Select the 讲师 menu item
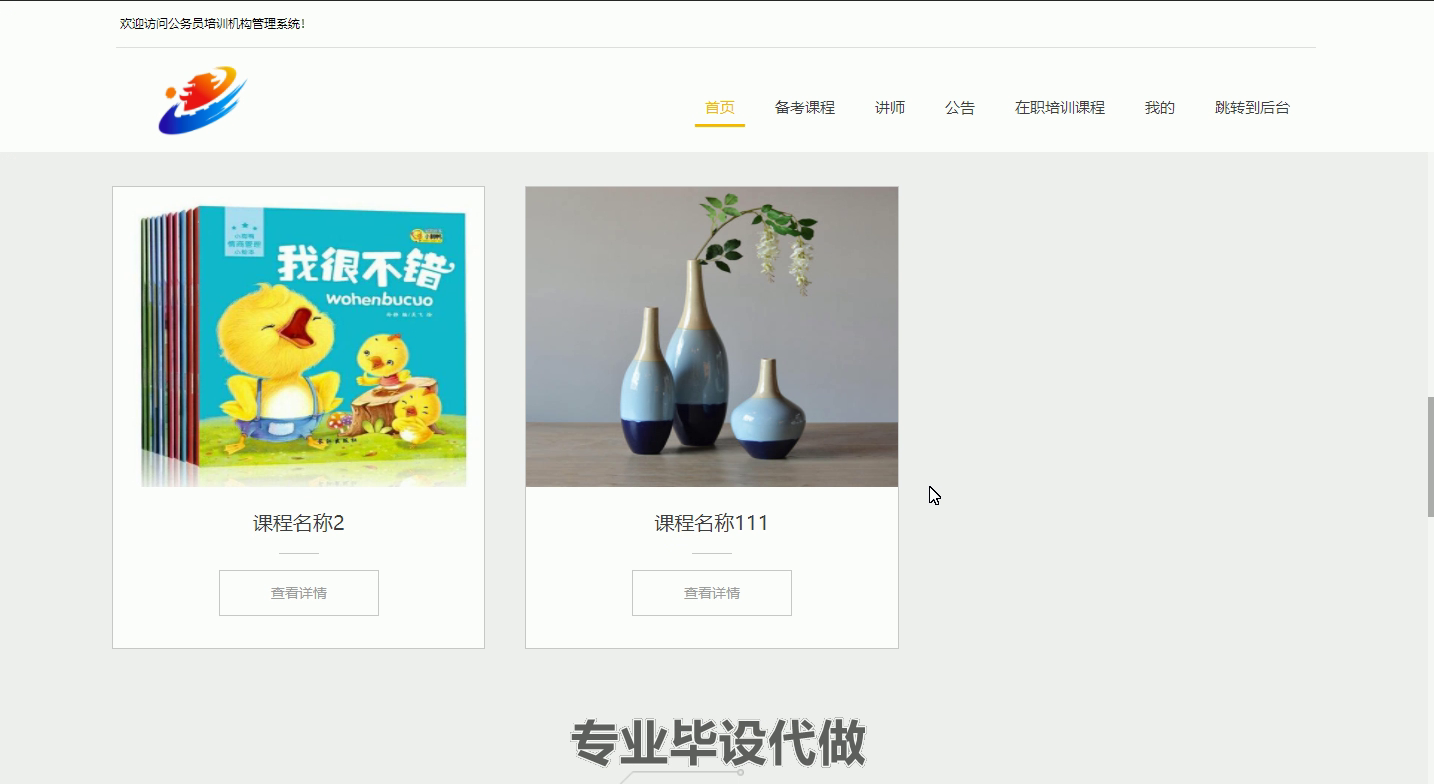Screen dimensions: 1434x784 point(890,108)
